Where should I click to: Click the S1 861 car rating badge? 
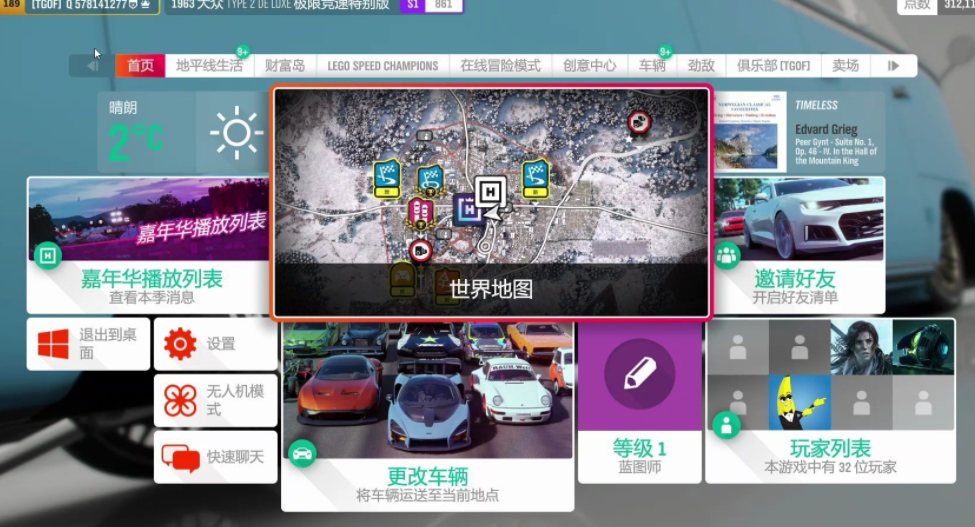(431, 6)
